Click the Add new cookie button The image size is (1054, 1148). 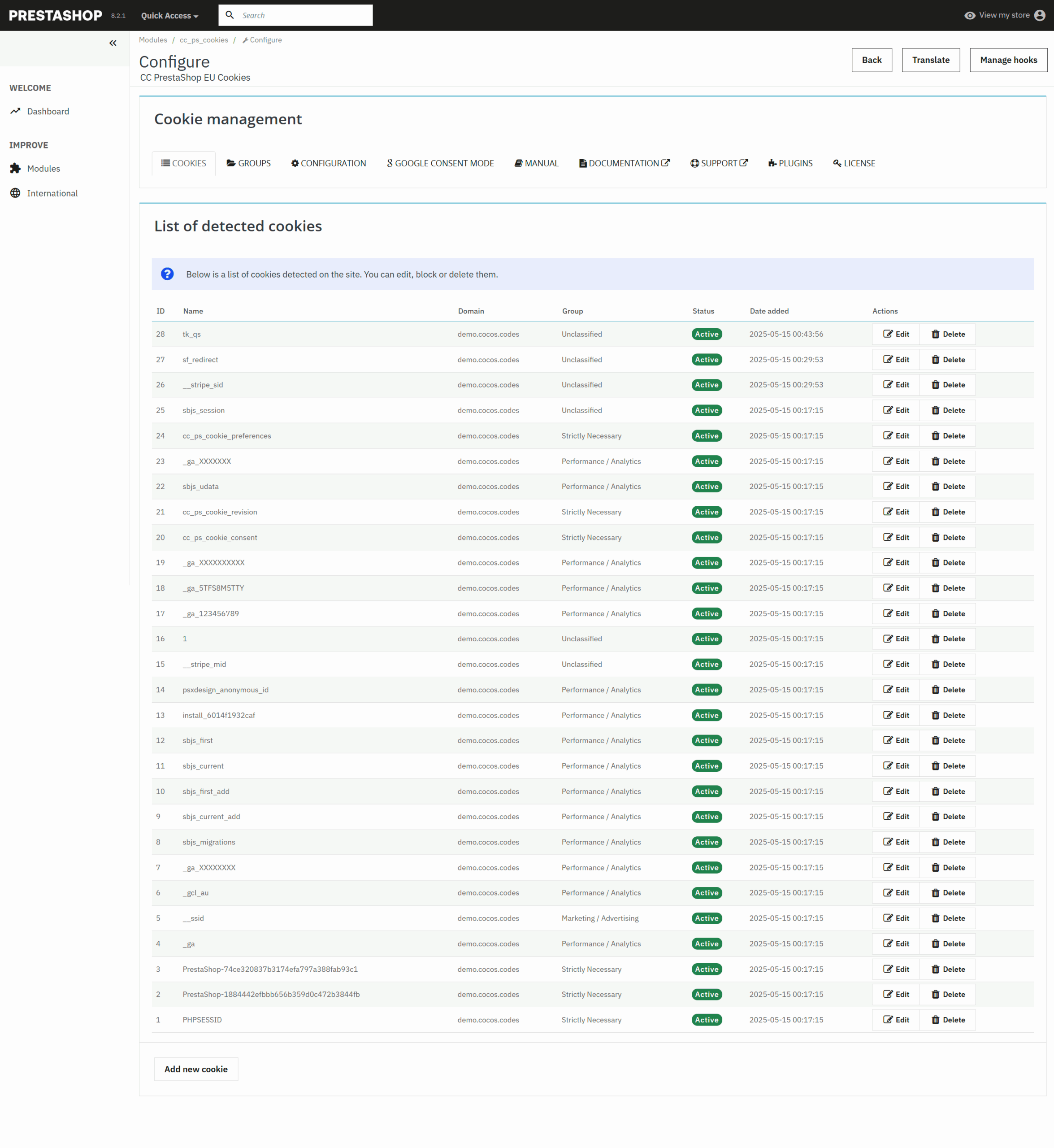coord(195,1069)
